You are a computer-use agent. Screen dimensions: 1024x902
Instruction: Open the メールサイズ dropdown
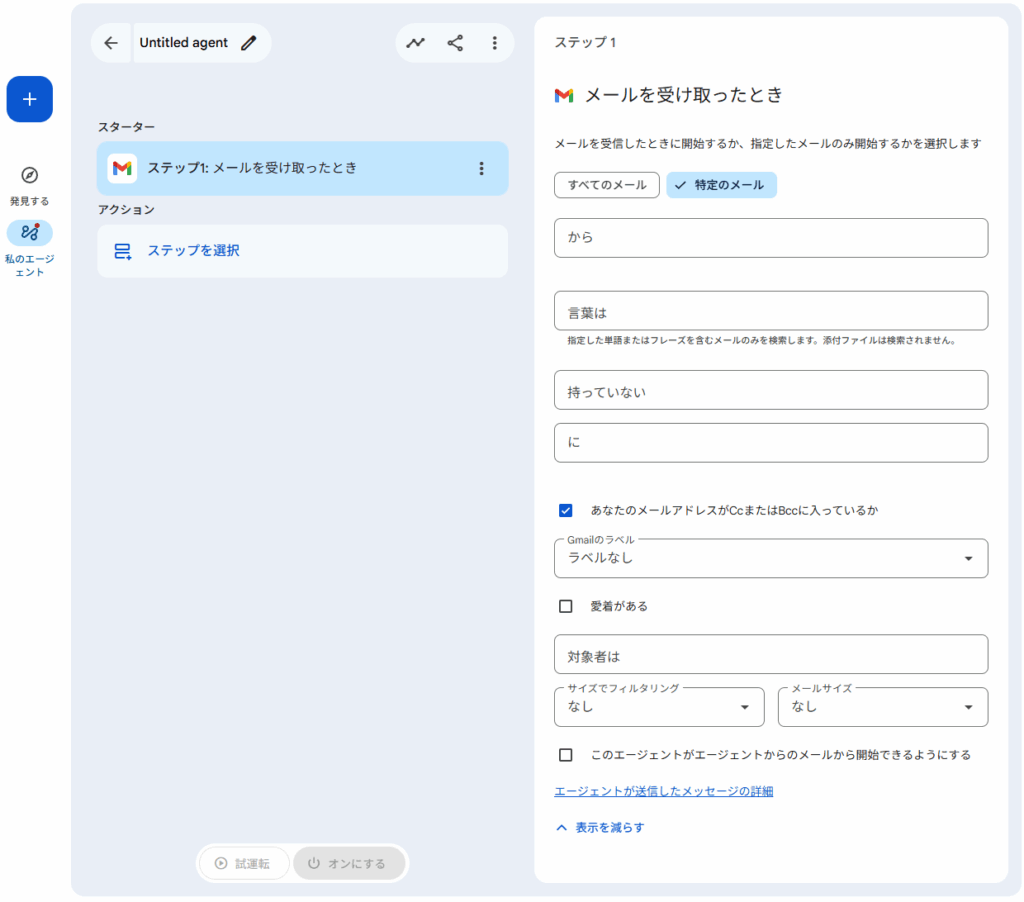pyautogui.click(x=882, y=707)
